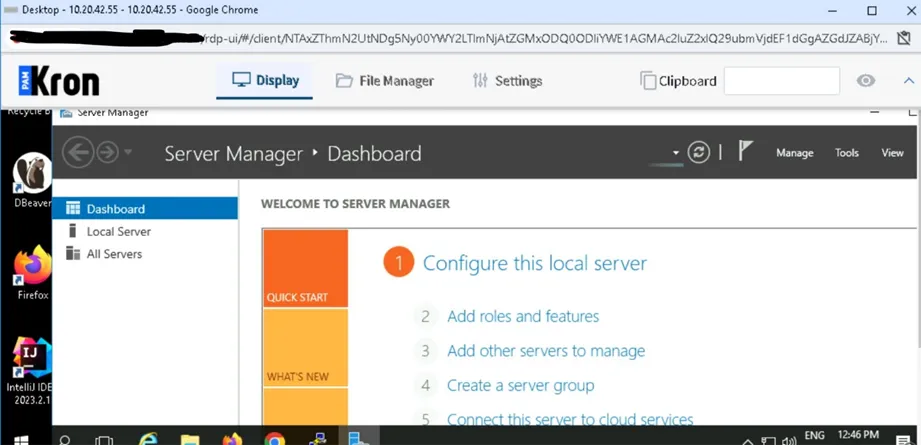This screenshot has width=921, height=445.
Task: Open the notifications flag
Action: tap(745, 151)
